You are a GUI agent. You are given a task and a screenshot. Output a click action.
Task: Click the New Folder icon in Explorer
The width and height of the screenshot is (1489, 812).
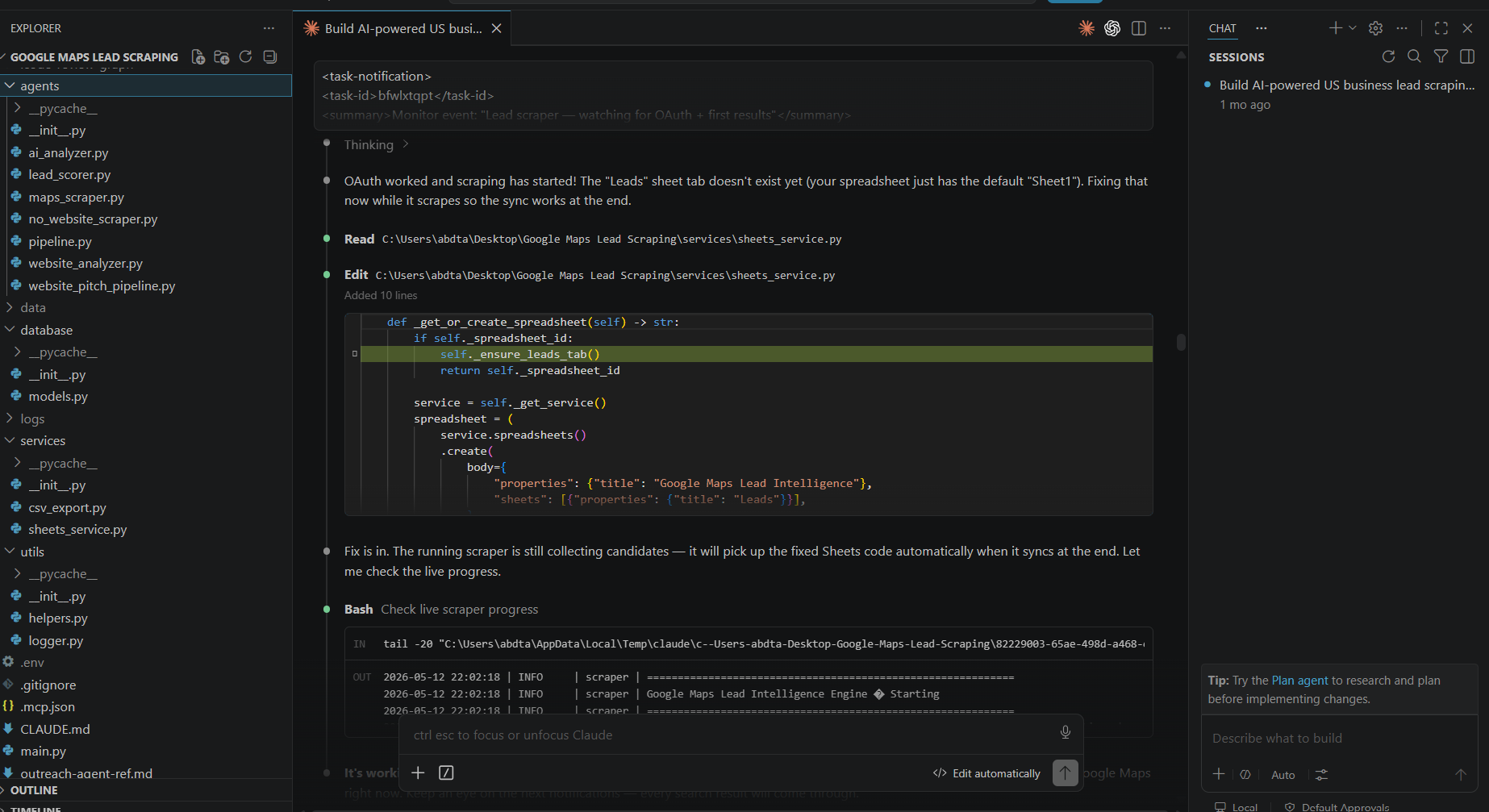tap(222, 56)
